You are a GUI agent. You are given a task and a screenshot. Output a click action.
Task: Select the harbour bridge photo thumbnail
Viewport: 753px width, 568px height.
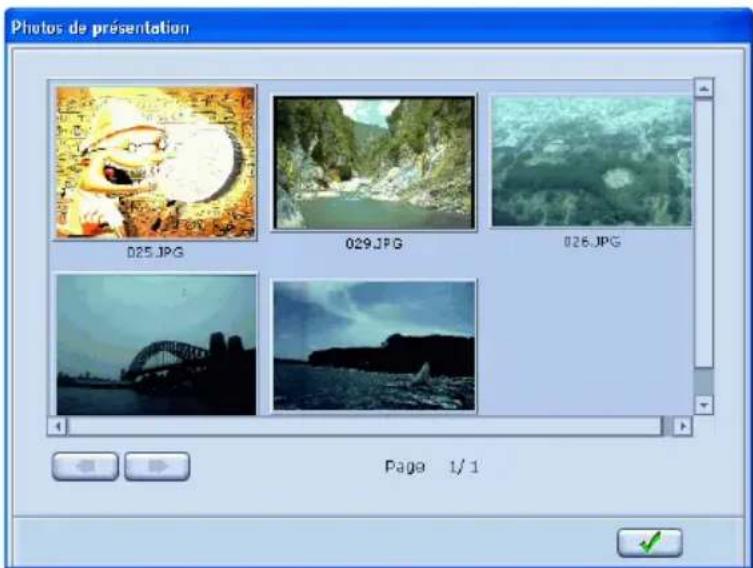[x=156, y=344]
